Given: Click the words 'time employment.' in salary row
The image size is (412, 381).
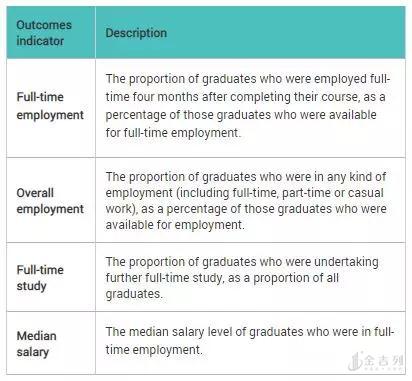Looking at the screenshot, I should 154,350.
